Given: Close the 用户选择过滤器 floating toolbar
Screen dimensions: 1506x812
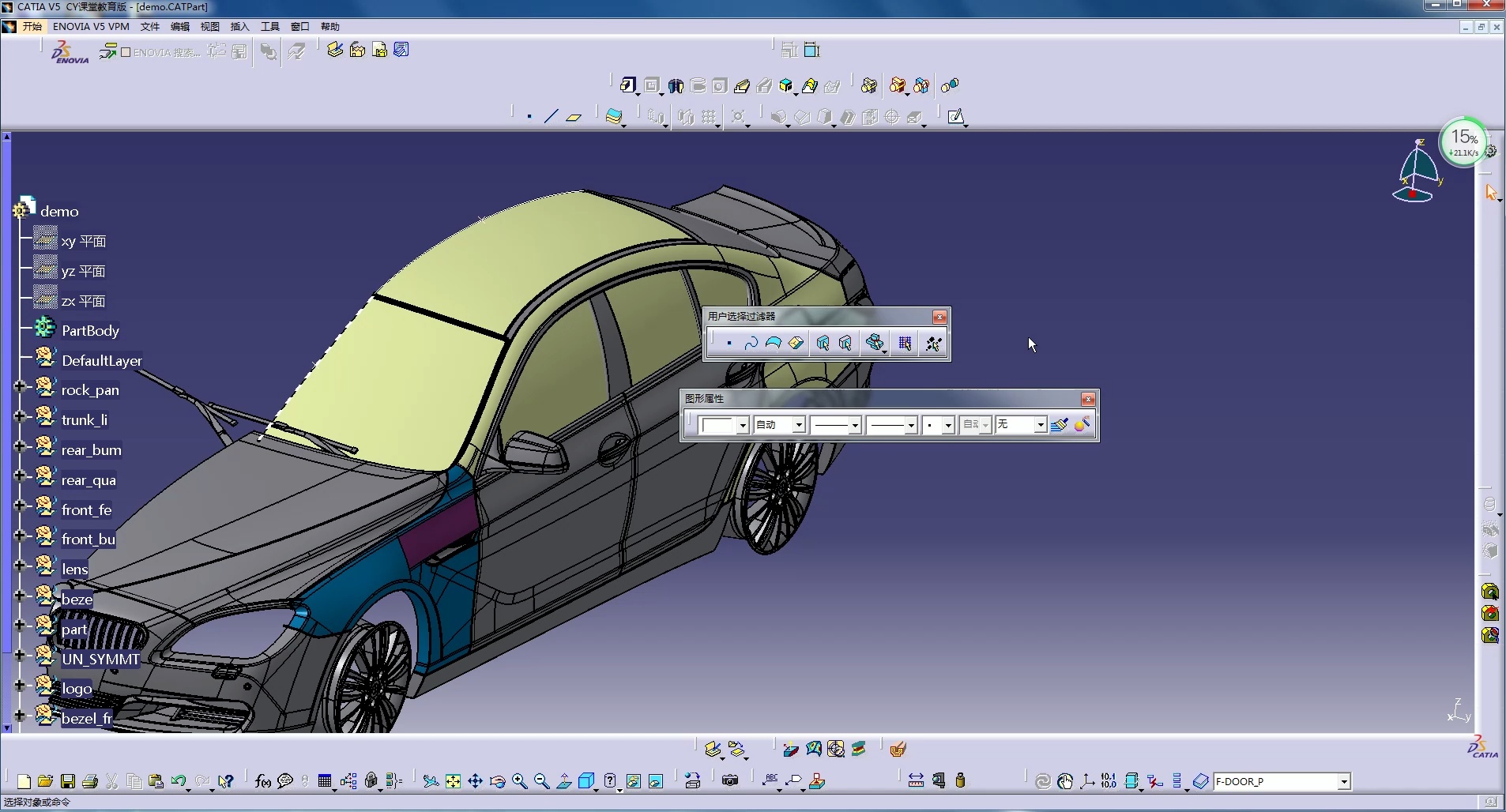Looking at the screenshot, I should pyautogui.click(x=939, y=317).
